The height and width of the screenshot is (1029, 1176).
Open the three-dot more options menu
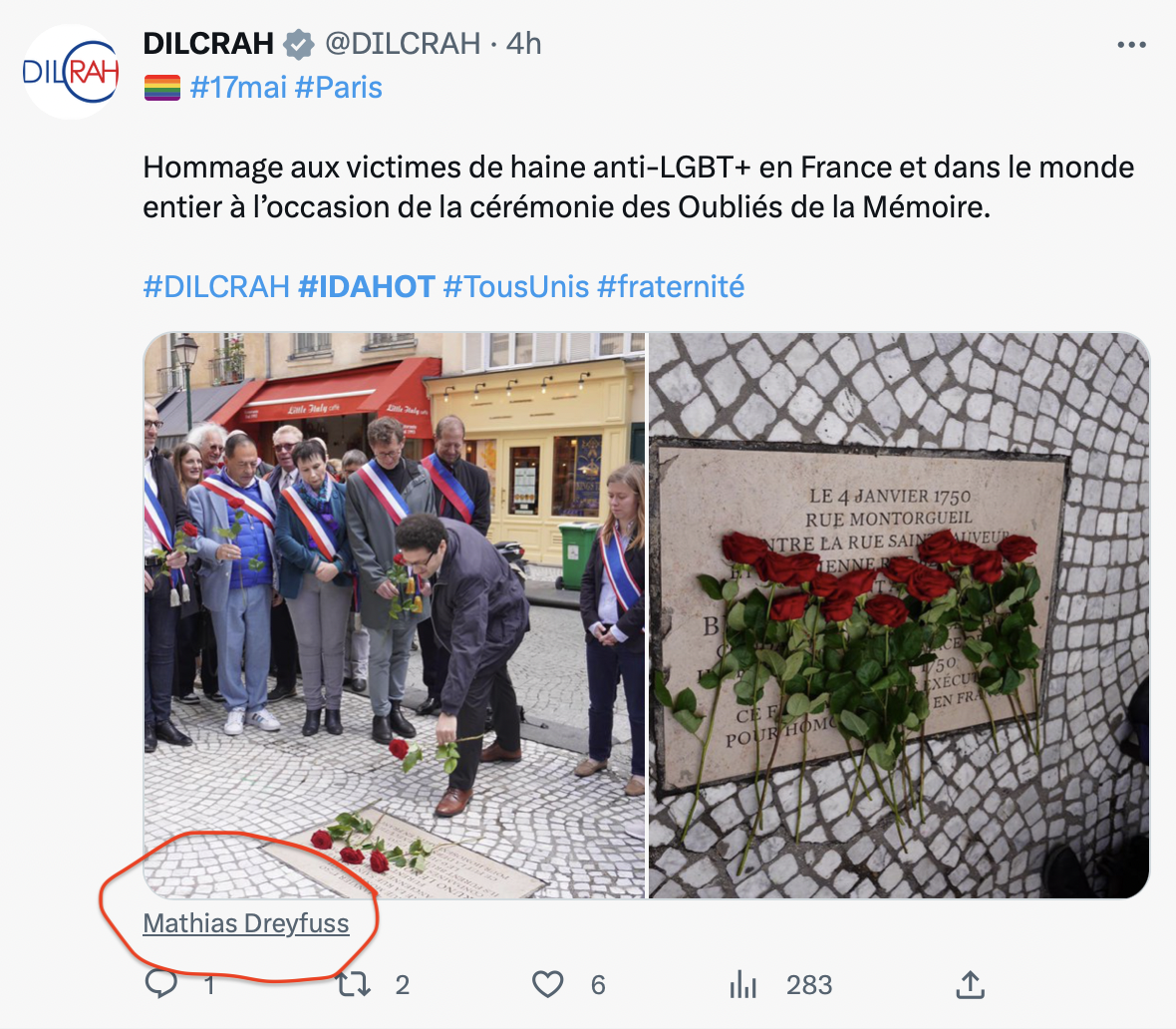coord(1131,45)
